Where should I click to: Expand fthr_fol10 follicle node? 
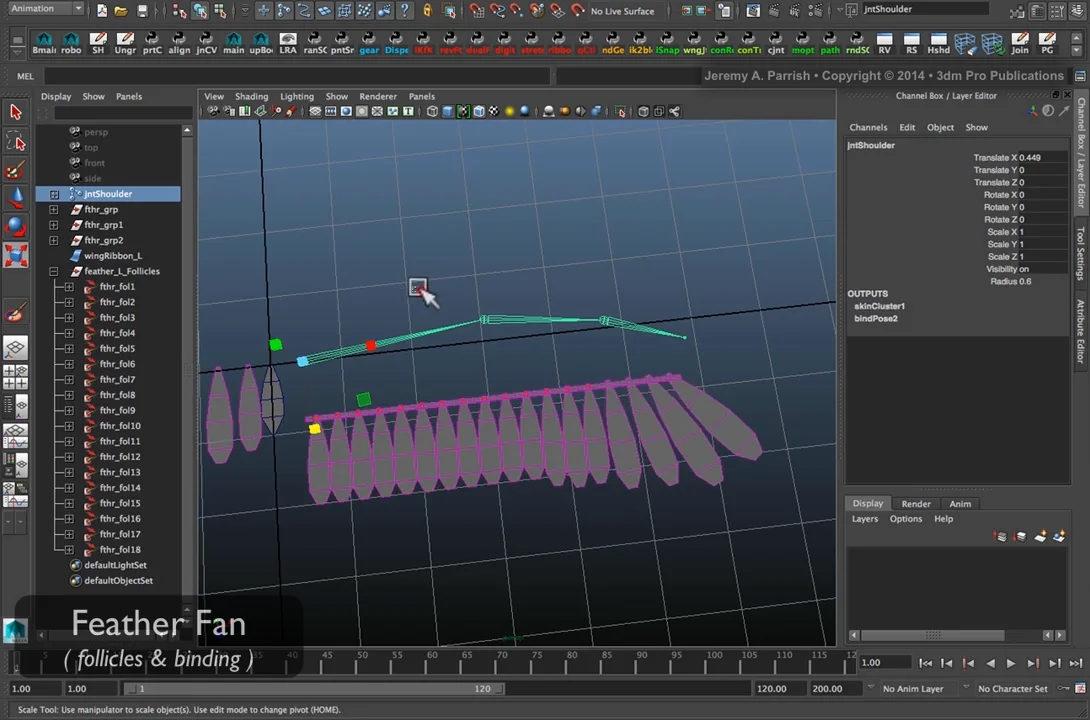[x=69, y=426]
